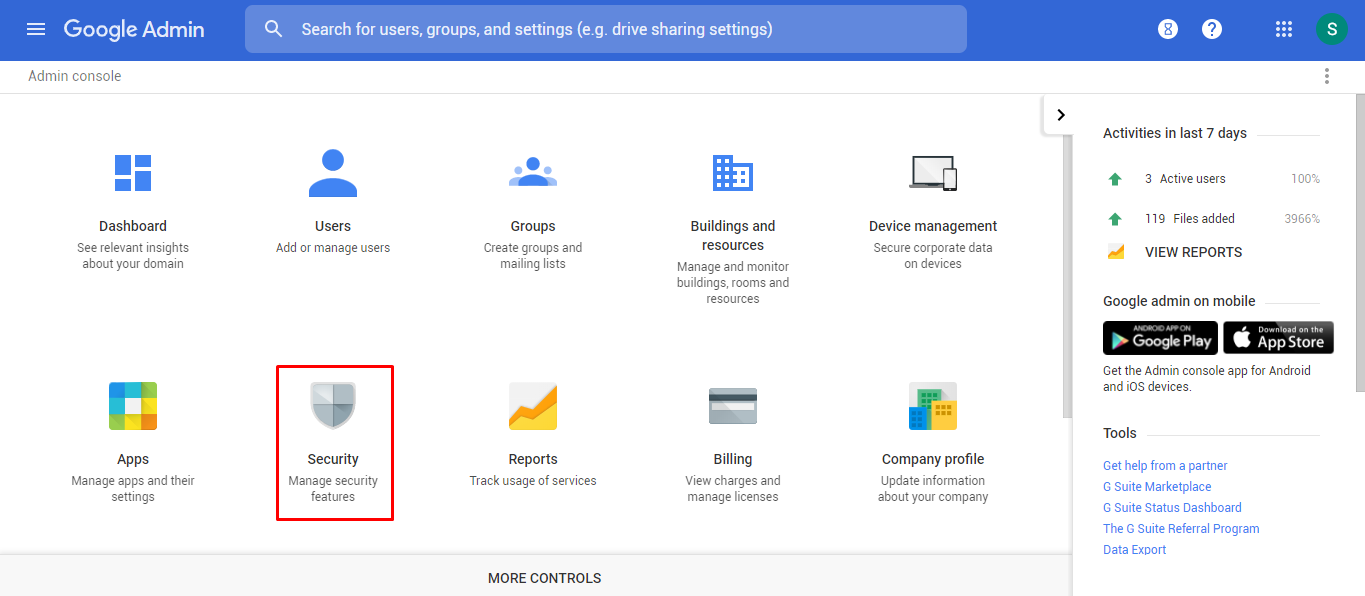
Task: Click the Device management title text
Action: 933,226
